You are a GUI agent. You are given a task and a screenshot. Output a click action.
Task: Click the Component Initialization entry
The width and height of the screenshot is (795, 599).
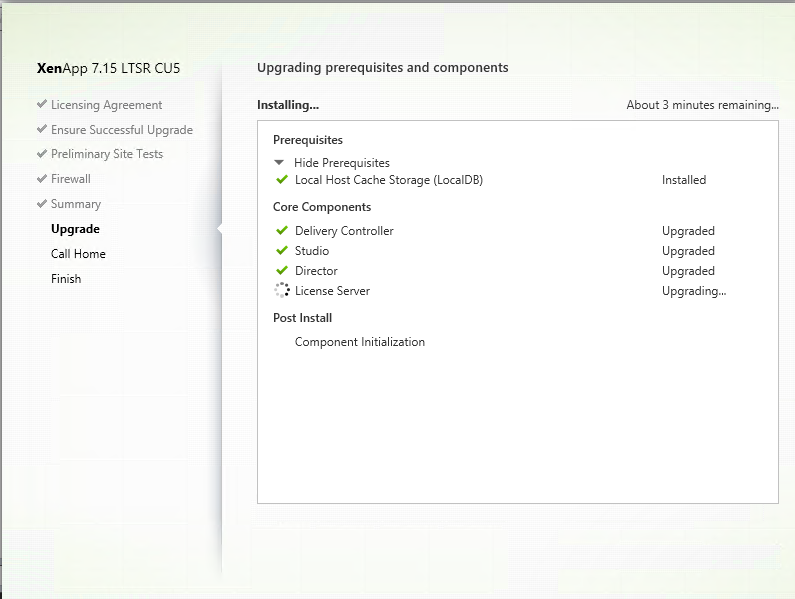click(360, 342)
